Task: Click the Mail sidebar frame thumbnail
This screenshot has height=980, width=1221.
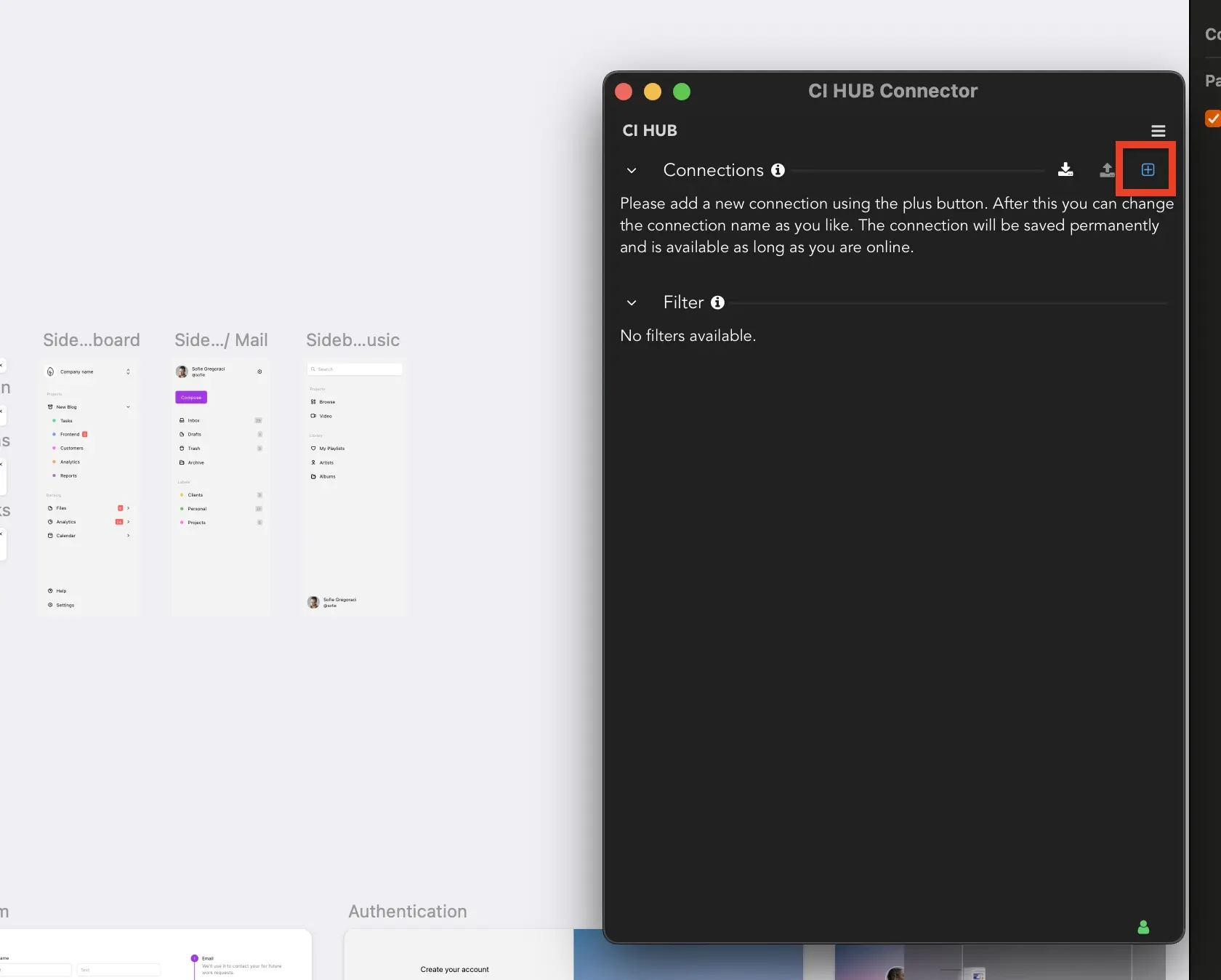Action: (221, 487)
